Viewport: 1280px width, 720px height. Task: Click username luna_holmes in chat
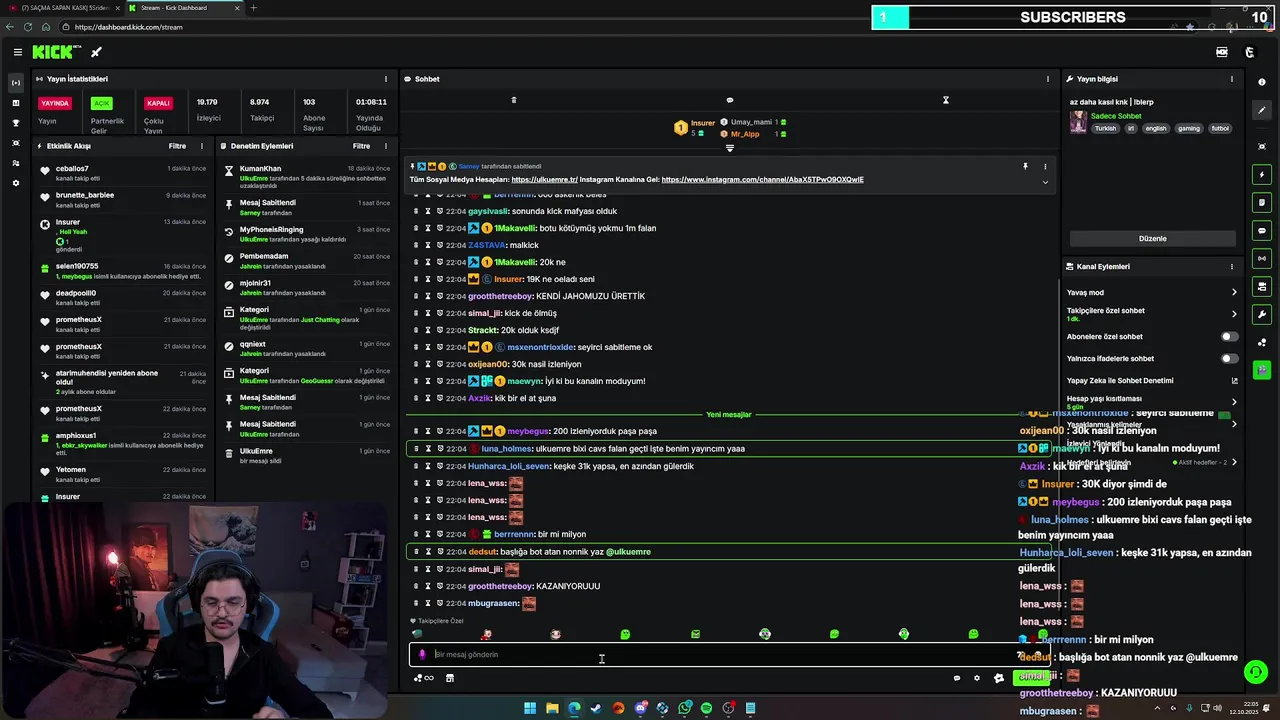pos(506,449)
